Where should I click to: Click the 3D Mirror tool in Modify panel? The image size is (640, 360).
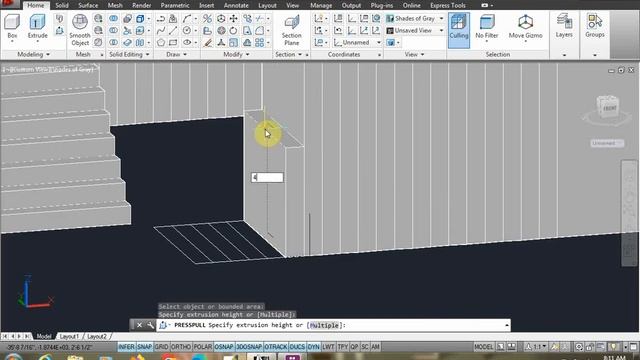(207, 18)
